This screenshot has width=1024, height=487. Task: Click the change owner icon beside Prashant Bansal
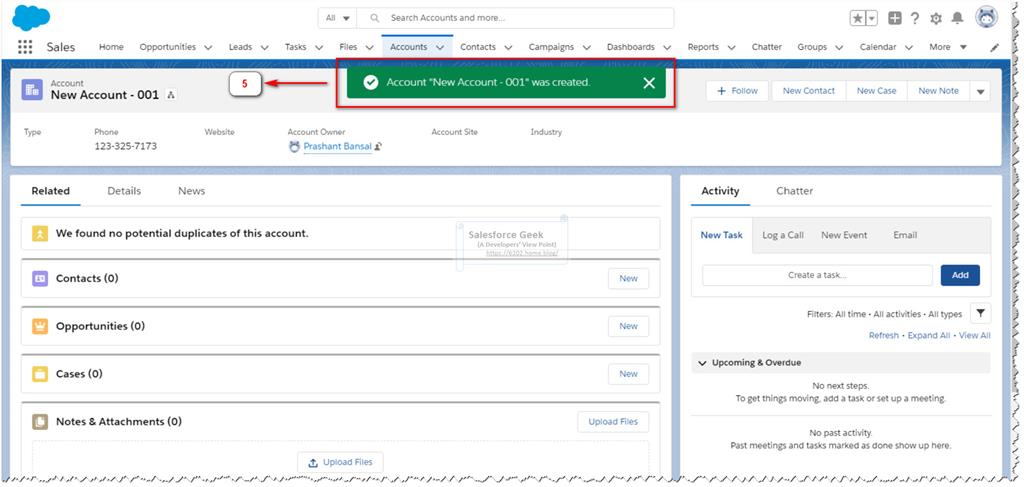click(378, 147)
